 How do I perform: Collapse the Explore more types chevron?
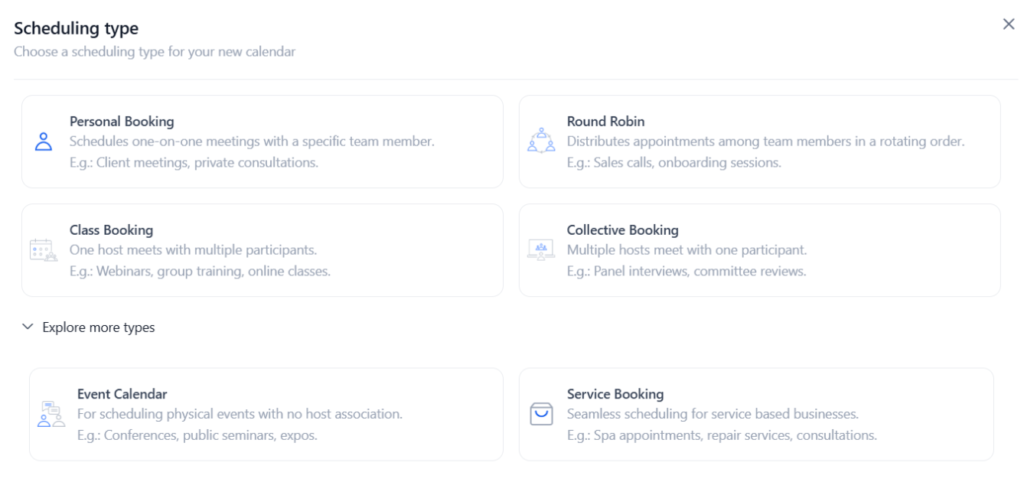[x=27, y=327]
